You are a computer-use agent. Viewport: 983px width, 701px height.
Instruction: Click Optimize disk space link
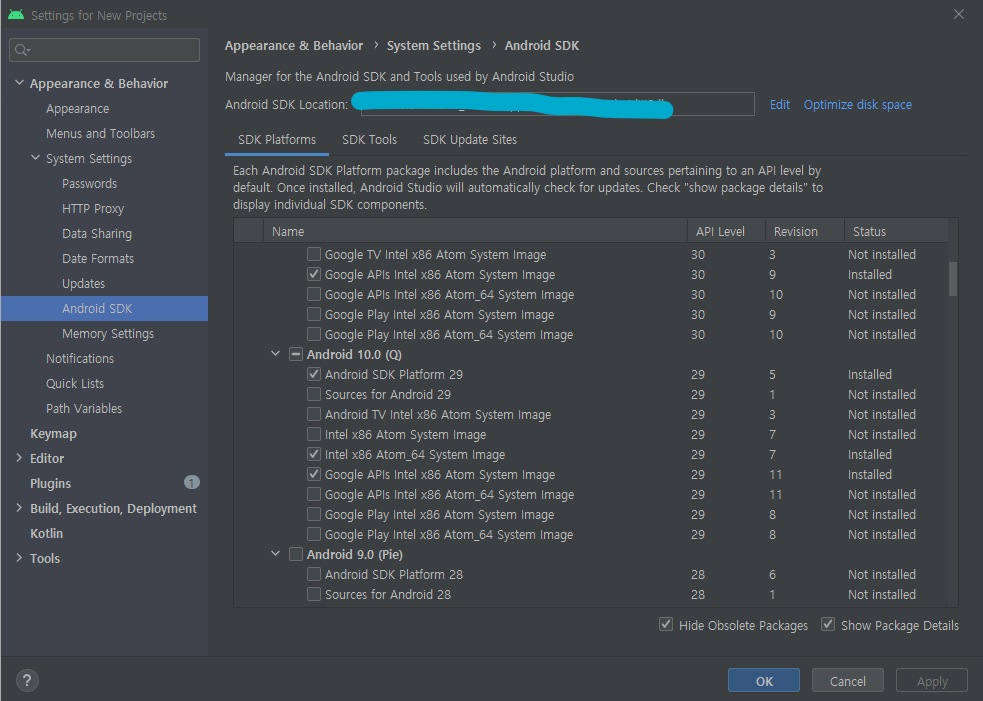coord(858,105)
